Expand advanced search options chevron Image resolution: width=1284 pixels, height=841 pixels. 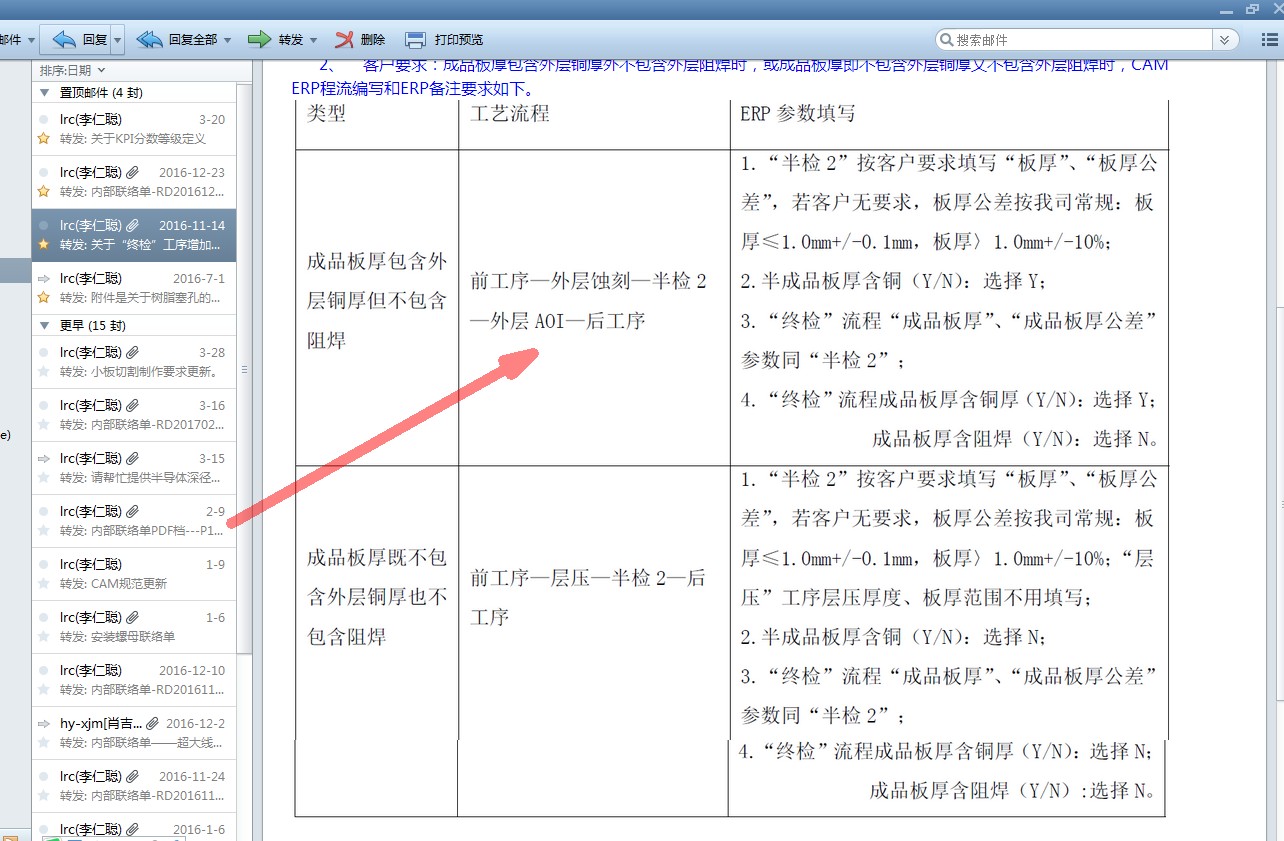[1226, 40]
